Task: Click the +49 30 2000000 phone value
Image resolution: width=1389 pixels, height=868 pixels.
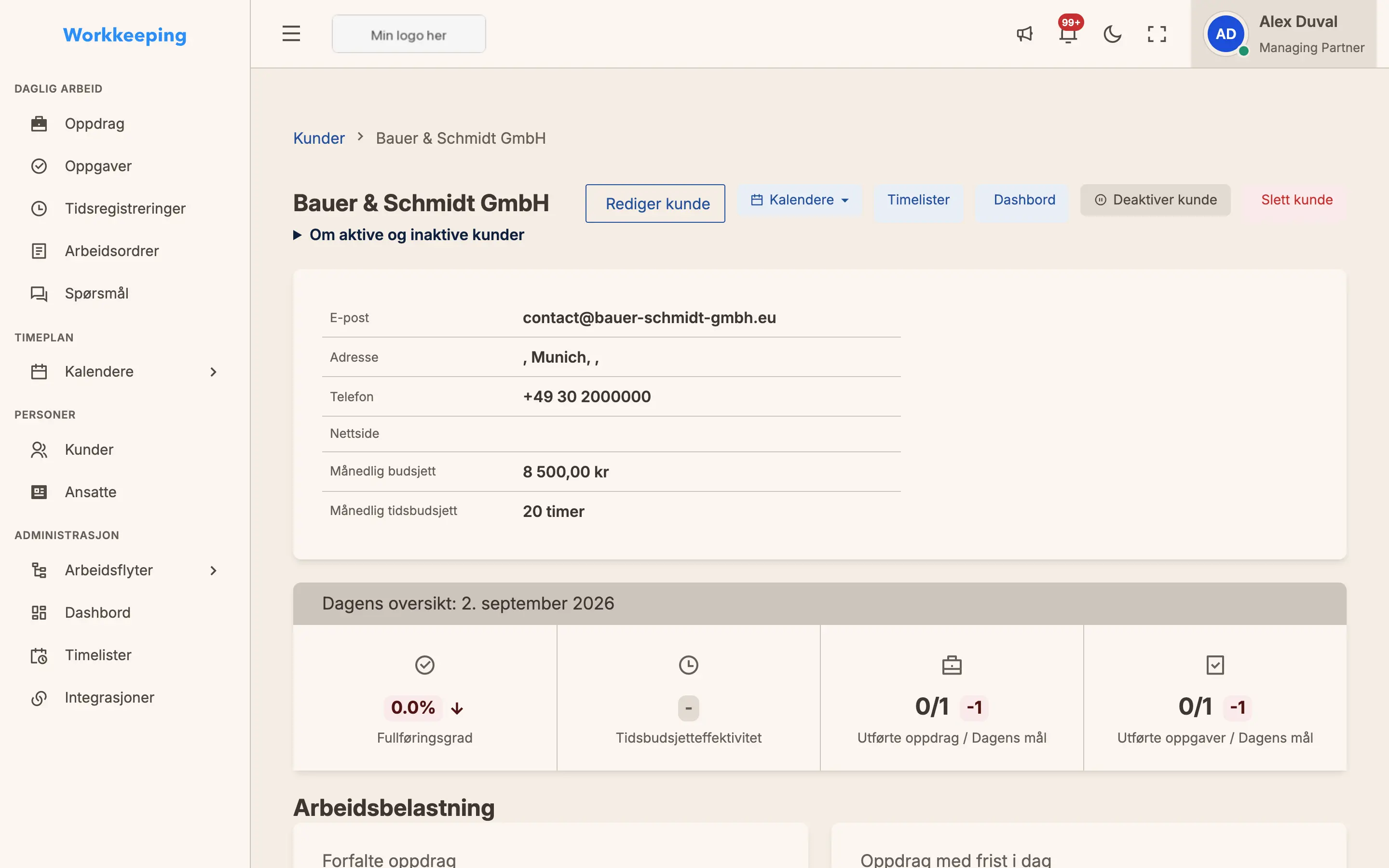Action: 586,397
